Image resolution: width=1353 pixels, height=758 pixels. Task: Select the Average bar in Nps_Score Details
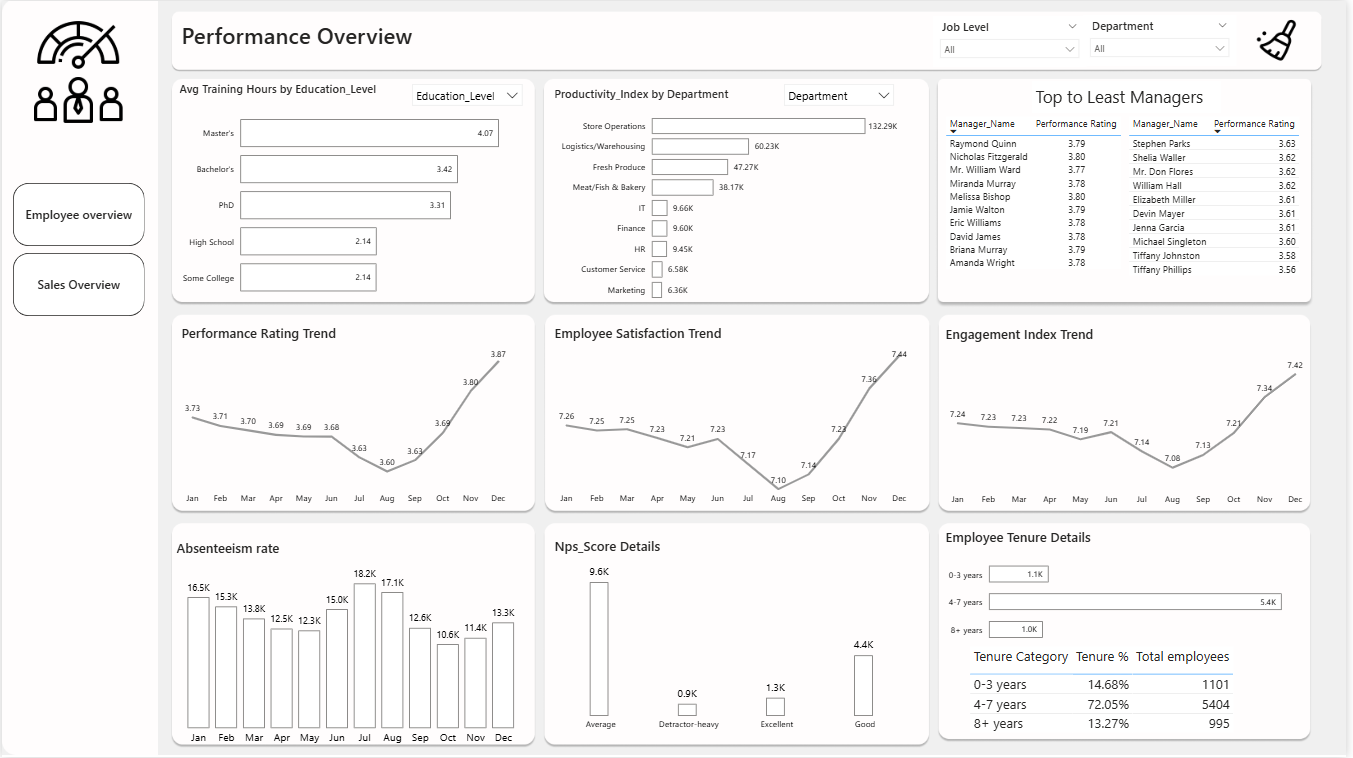click(598, 648)
